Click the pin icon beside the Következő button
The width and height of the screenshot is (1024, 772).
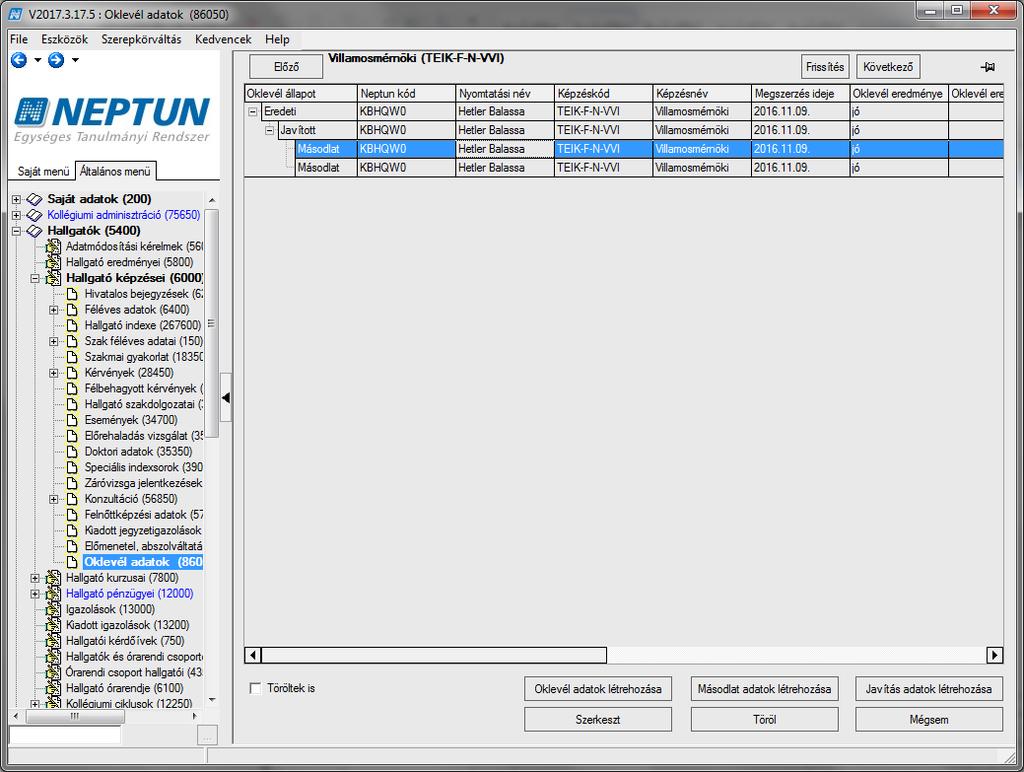tap(987, 67)
